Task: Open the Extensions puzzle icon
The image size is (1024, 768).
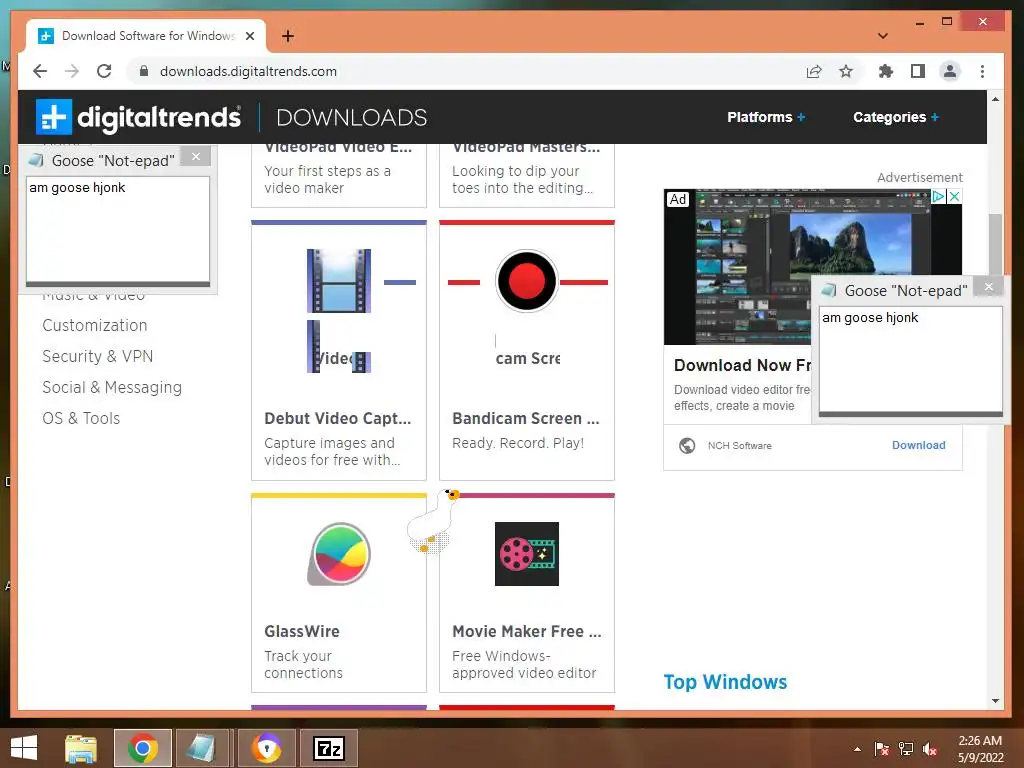Action: pos(886,71)
